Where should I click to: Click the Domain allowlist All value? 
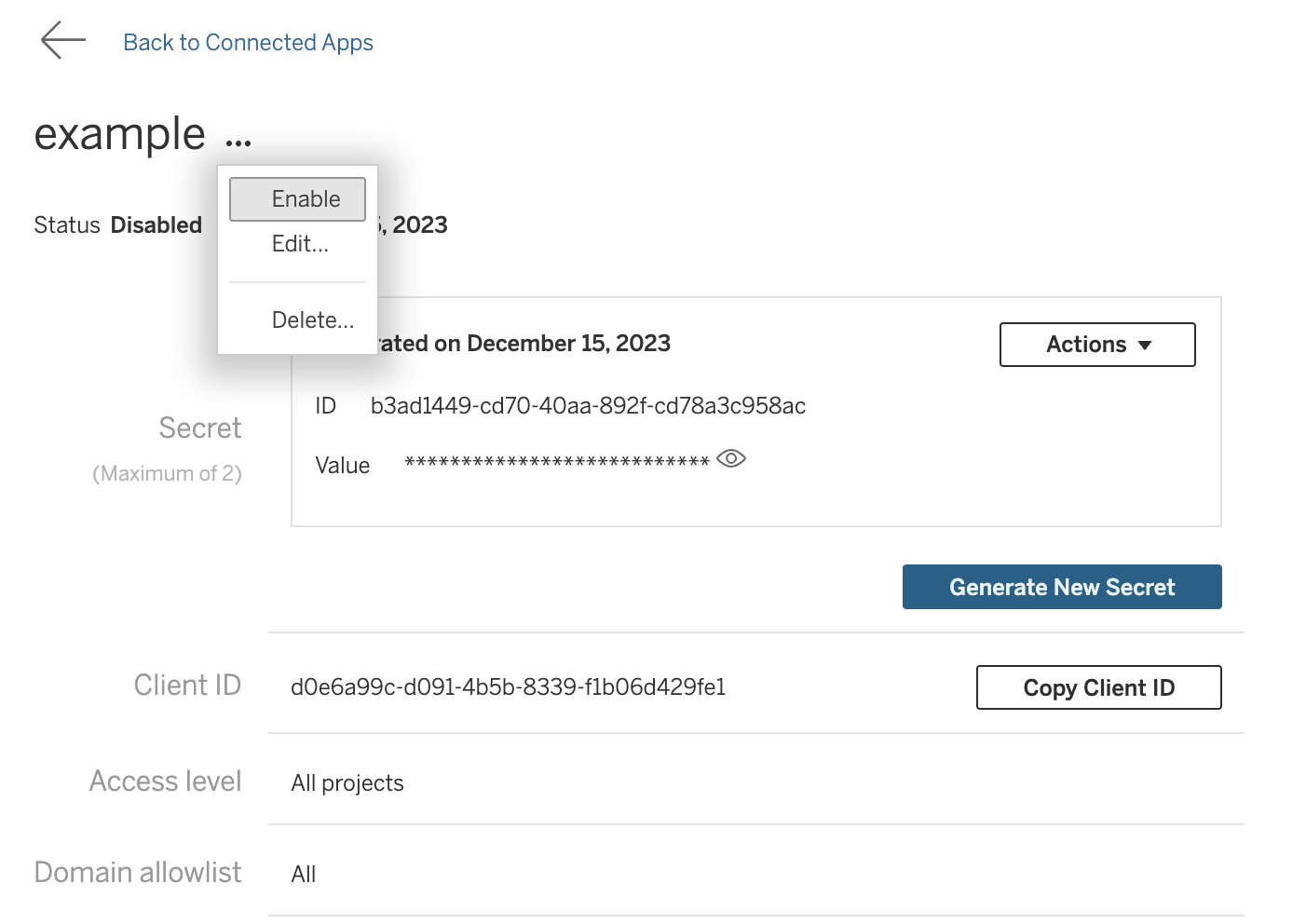pyautogui.click(x=304, y=875)
